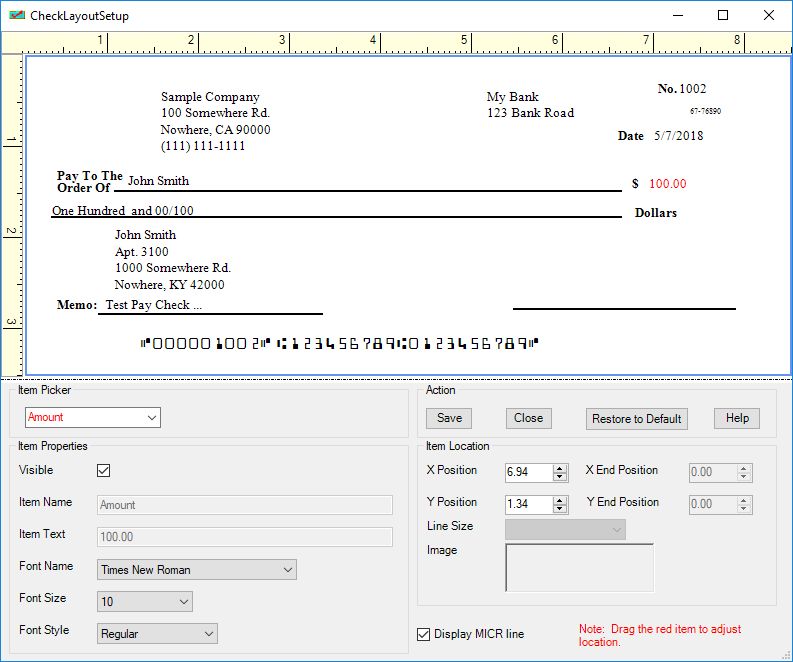Click the 'Date' label on check
Image resolution: width=793 pixels, height=662 pixels.
tap(631, 136)
